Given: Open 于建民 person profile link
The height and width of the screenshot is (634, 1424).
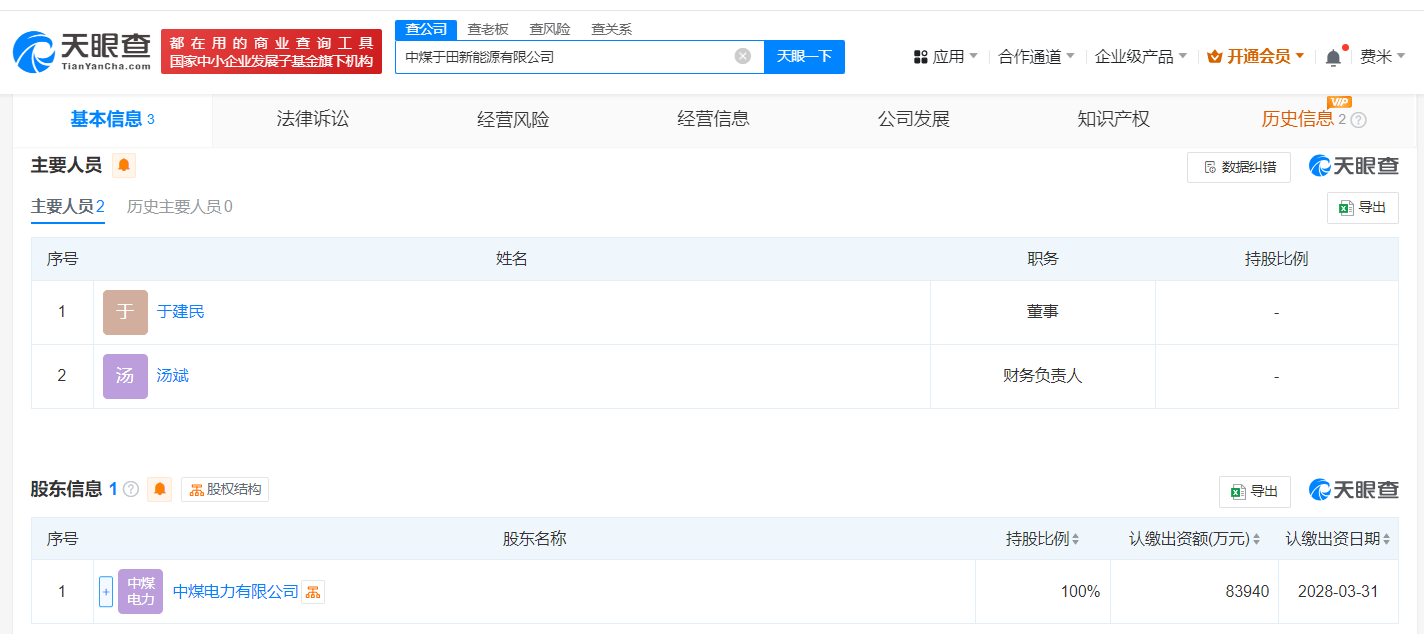Looking at the screenshot, I should 181,312.
